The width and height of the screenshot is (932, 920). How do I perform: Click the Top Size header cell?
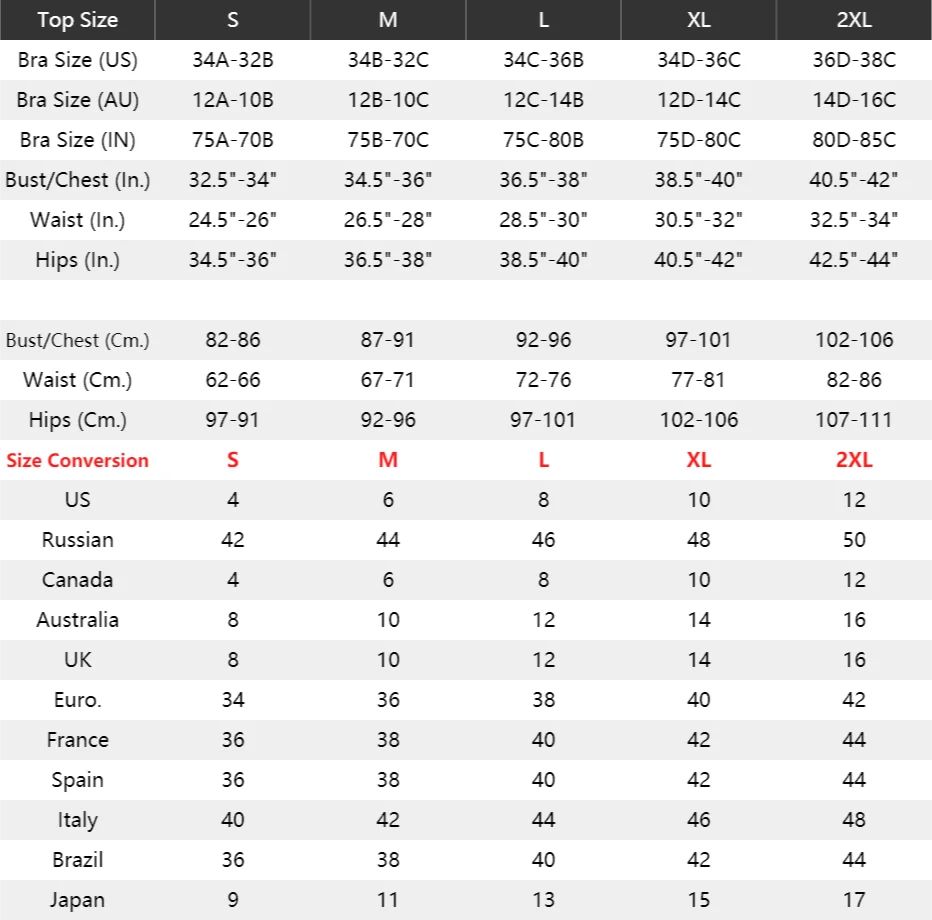point(77,20)
